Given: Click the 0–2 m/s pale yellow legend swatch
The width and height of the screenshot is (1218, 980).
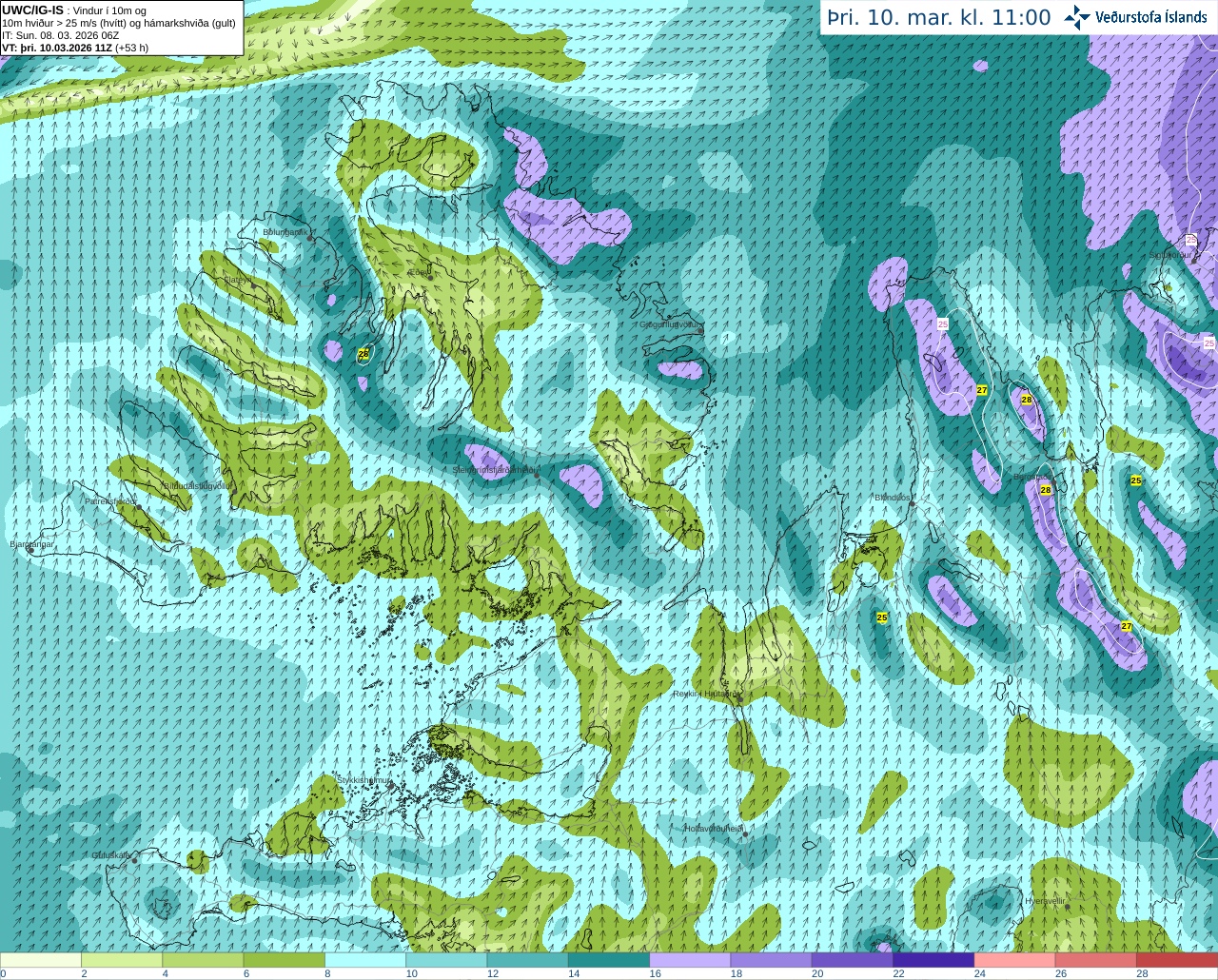Looking at the screenshot, I should pyautogui.click(x=41, y=960).
